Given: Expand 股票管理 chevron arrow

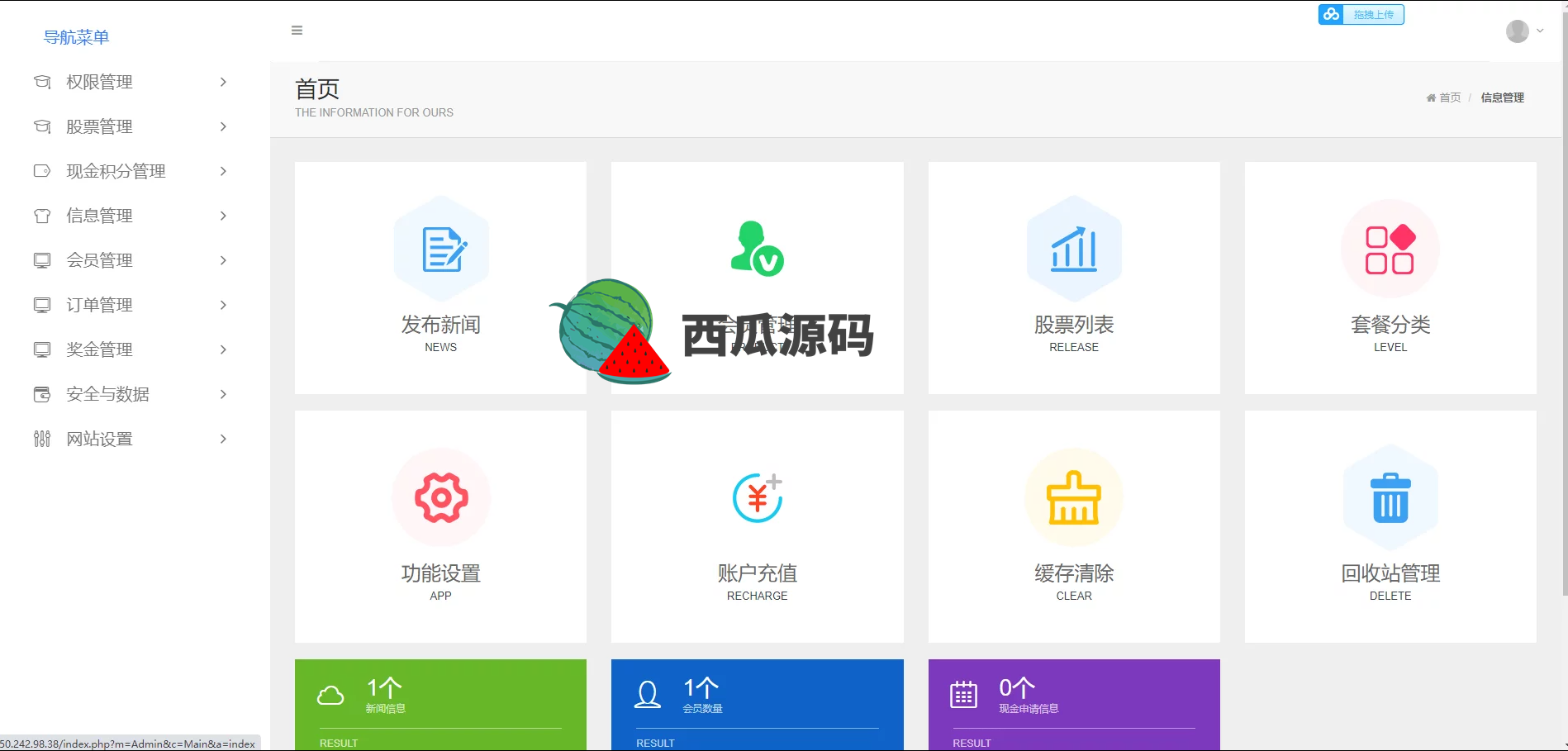Looking at the screenshot, I should [x=223, y=126].
